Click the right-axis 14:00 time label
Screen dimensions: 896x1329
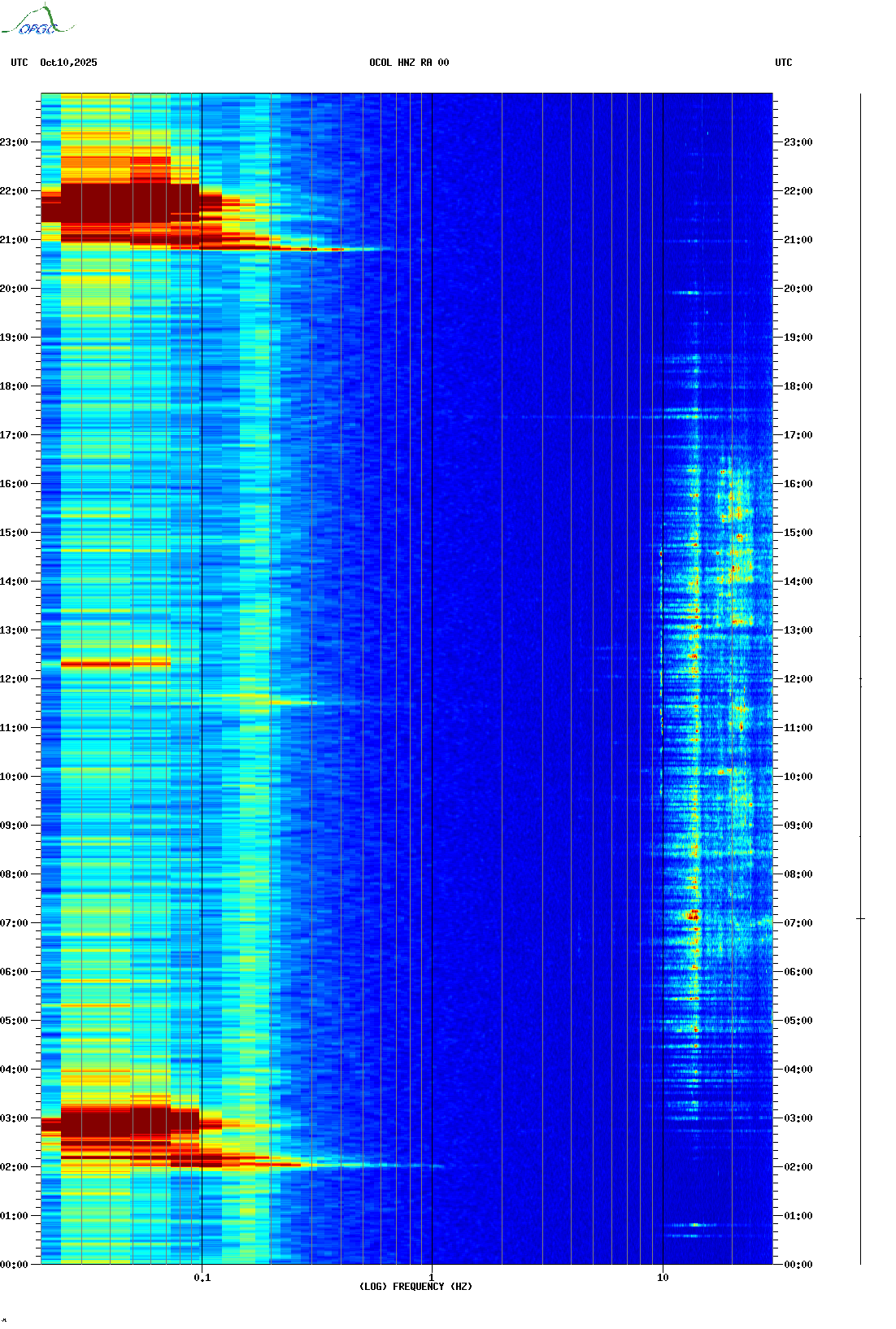pyautogui.click(x=798, y=582)
